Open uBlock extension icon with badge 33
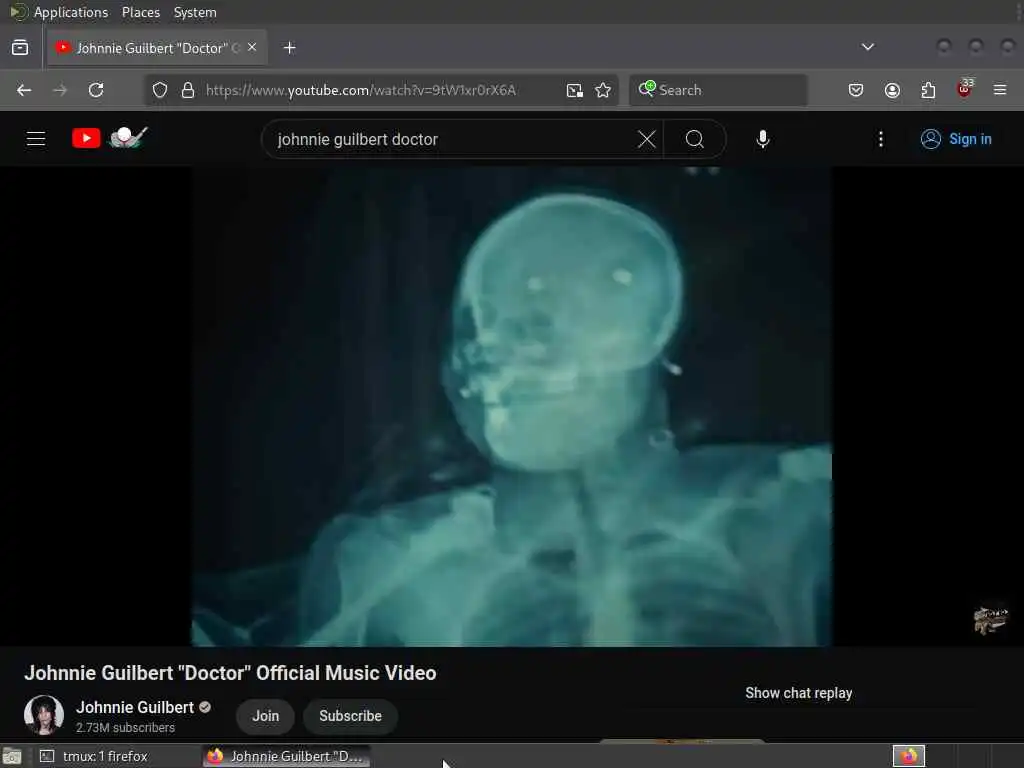 (965, 89)
